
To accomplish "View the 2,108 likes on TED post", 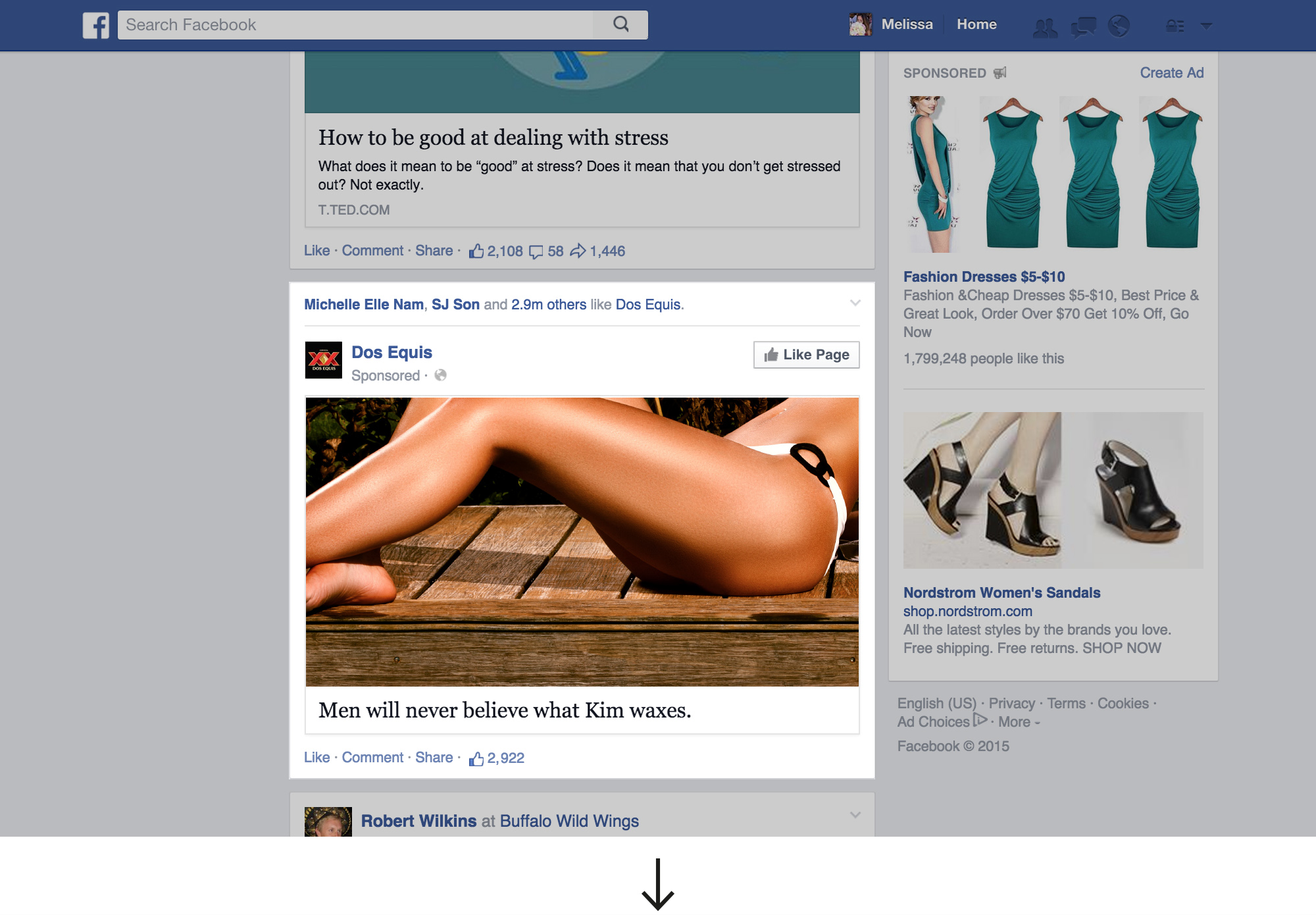I will point(495,251).
